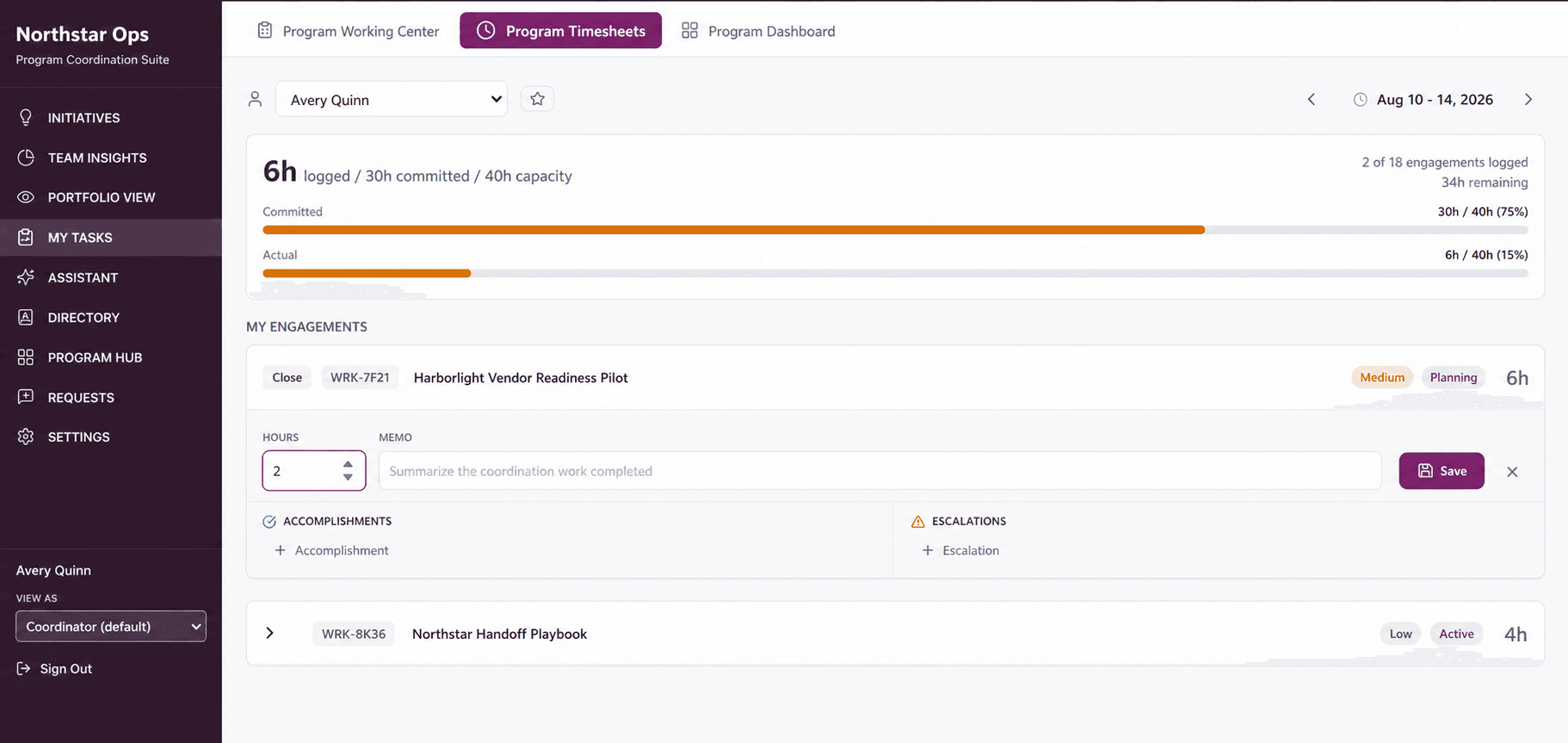Viewport: 1568px width, 743px height.
Task: Click the Medium priority badge
Action: 1382,377
